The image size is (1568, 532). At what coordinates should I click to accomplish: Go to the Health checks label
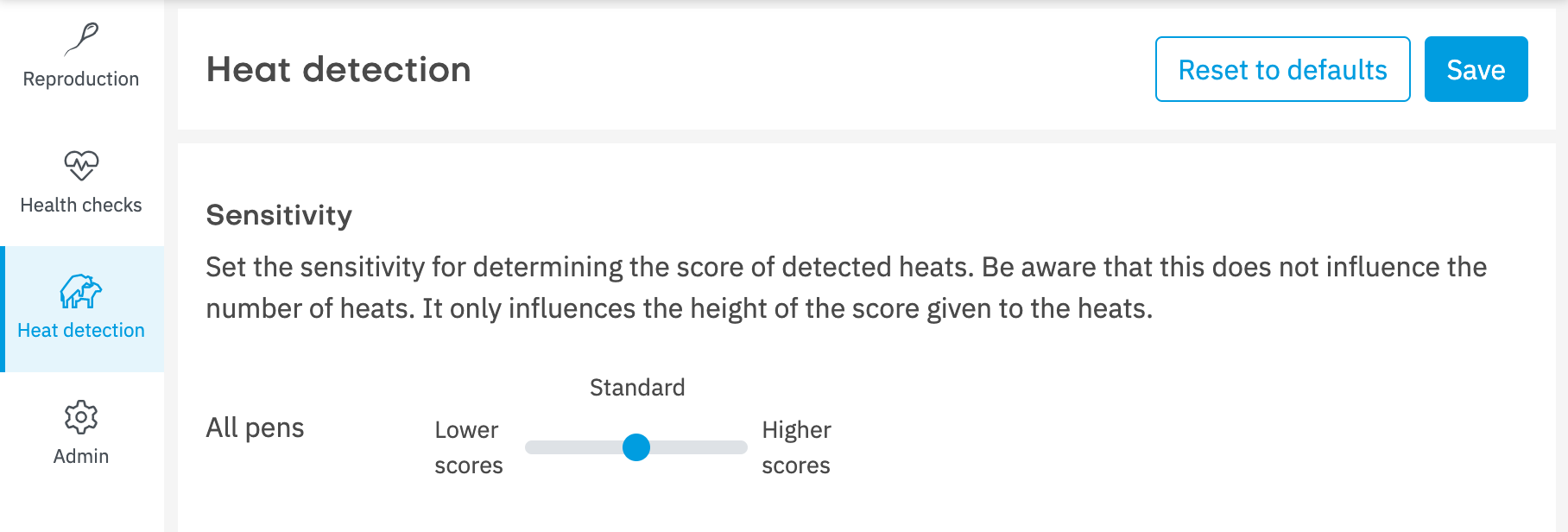[81, 205]
